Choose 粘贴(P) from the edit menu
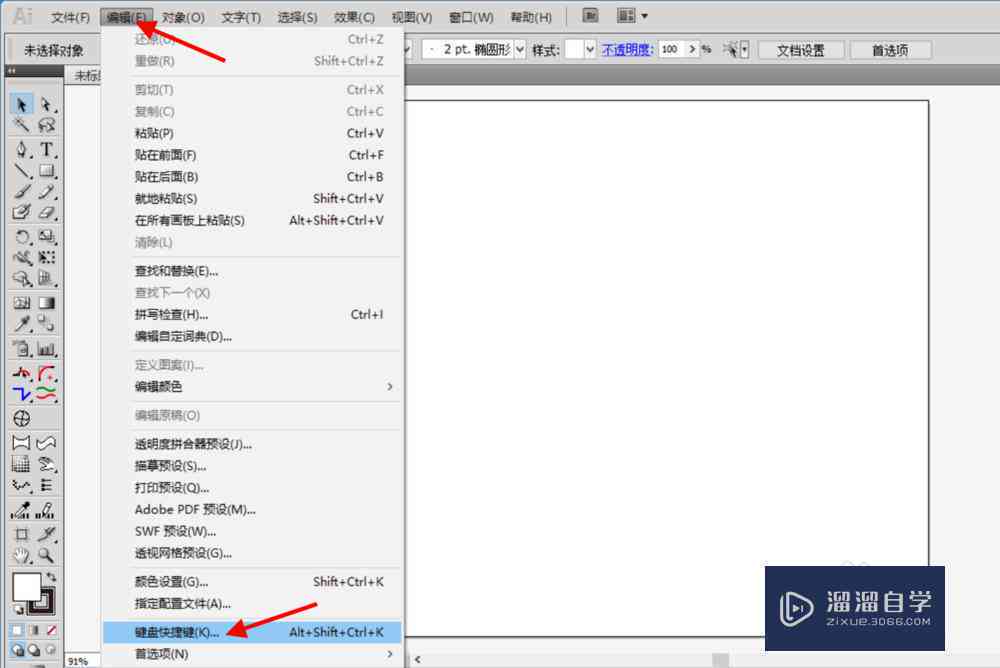The height and width of the screenshot is (668, 1000). (252, 133)
